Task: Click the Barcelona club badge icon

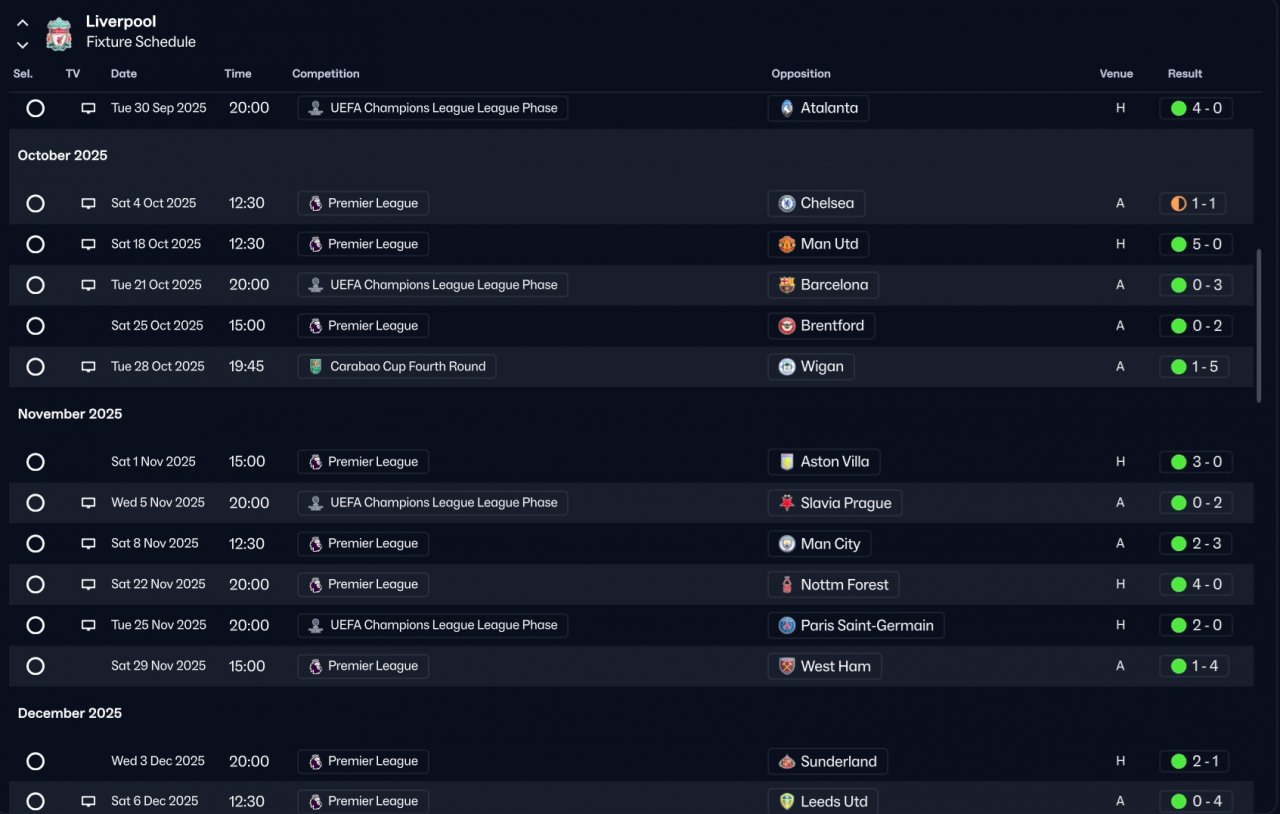Action: pyautogui.click(x=787, y=285)
